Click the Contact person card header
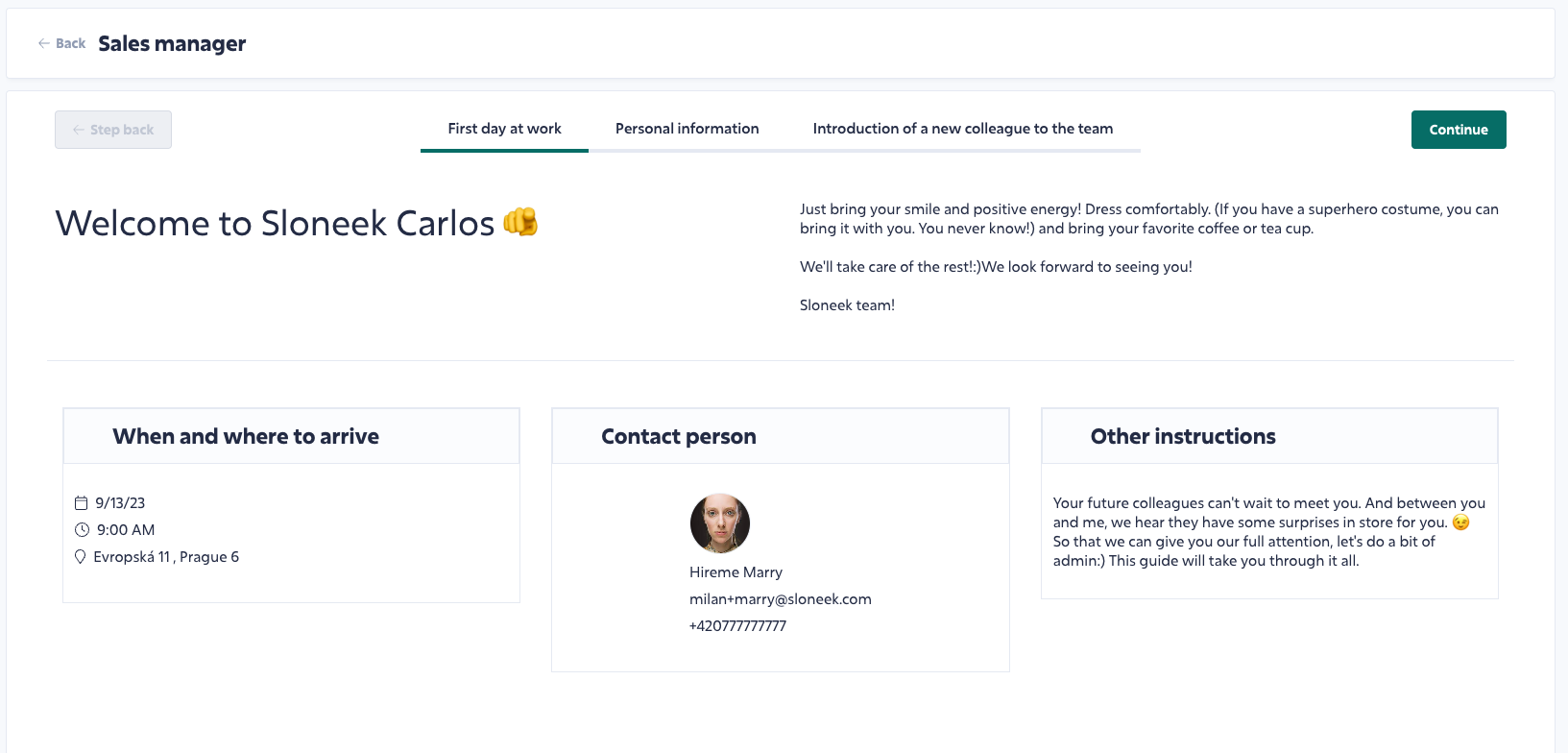1568x753 pixels. (678, 437)
